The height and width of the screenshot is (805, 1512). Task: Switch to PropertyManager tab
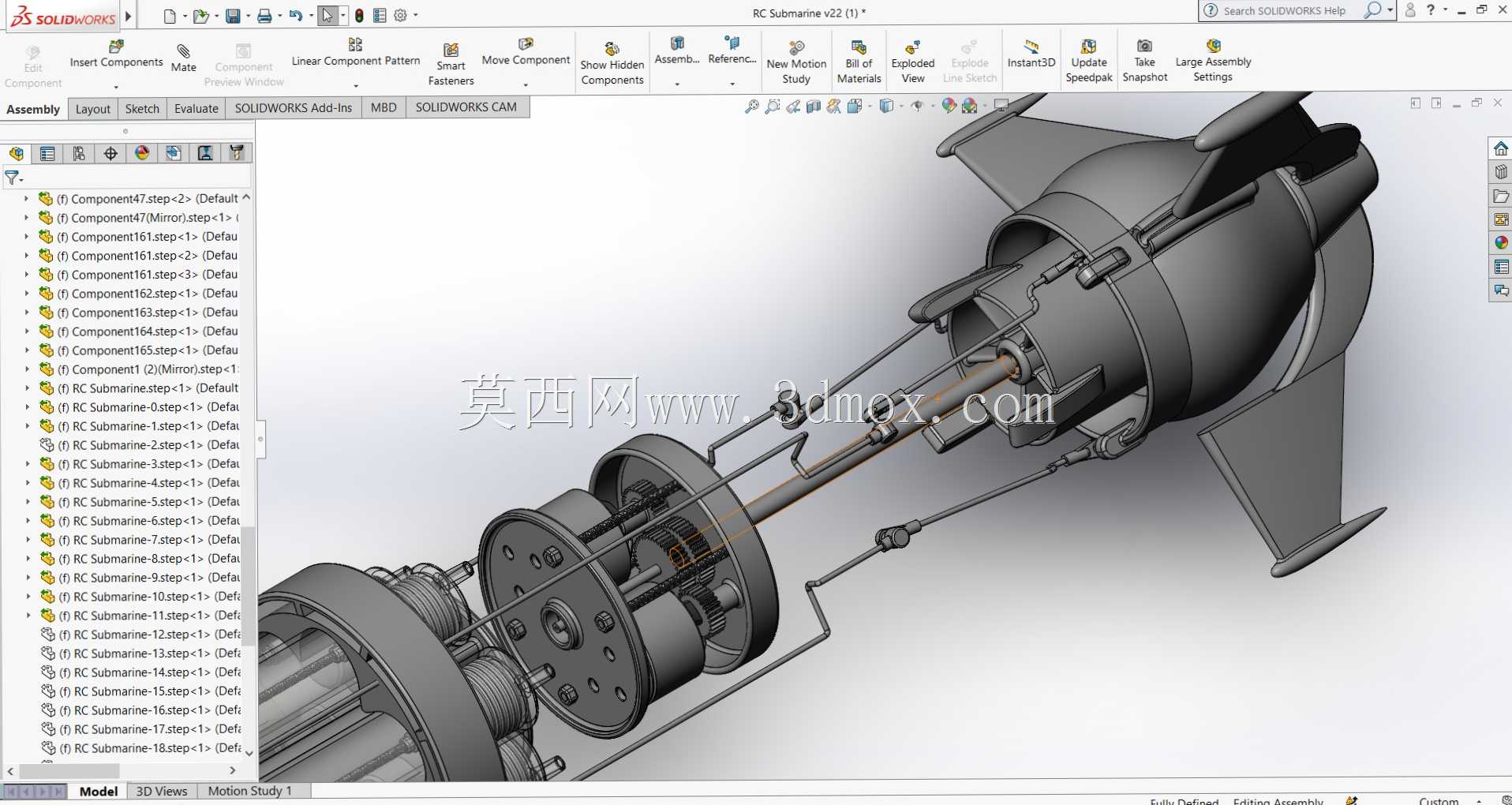47,153
